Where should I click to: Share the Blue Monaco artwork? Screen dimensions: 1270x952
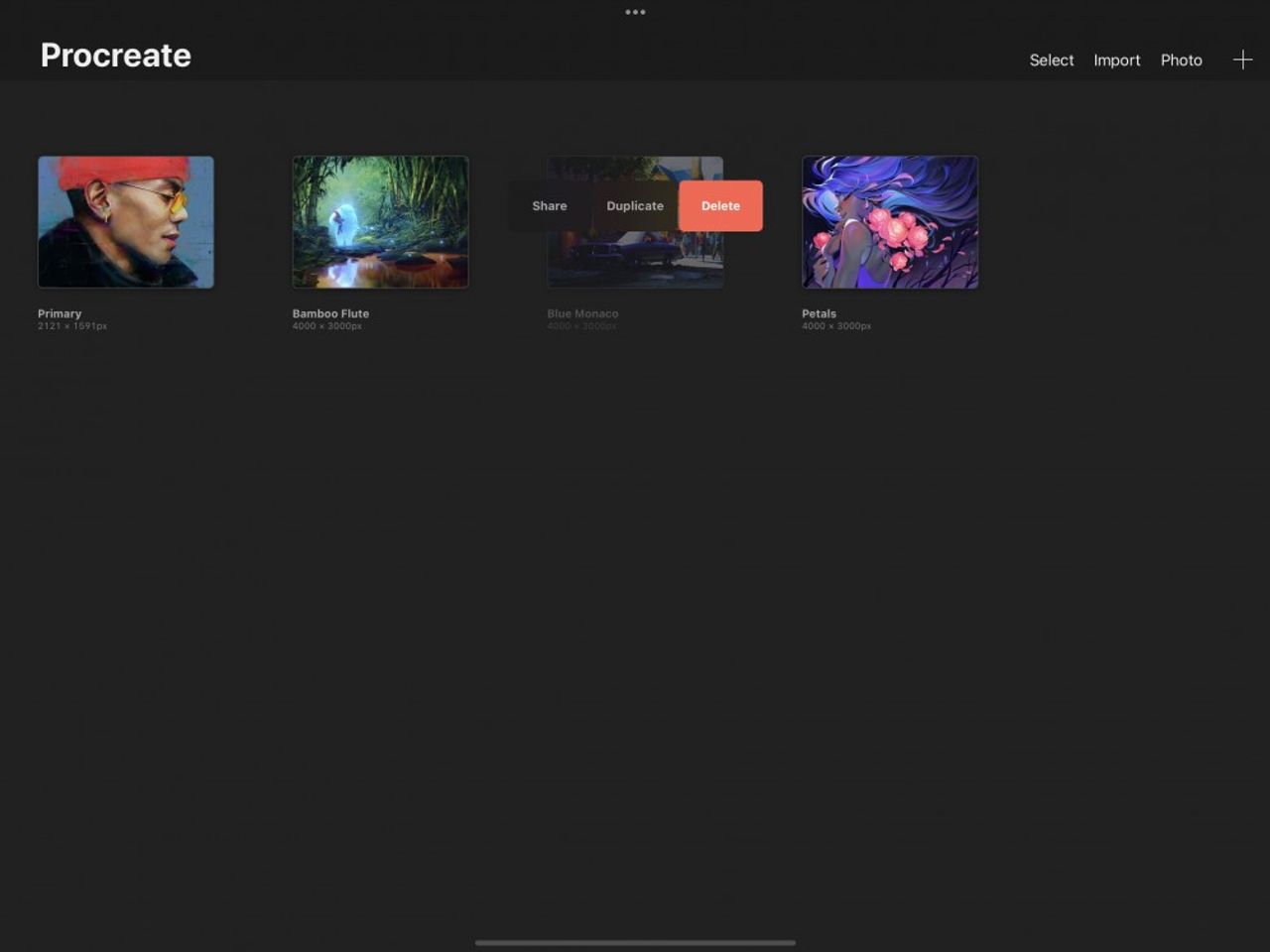549,205
